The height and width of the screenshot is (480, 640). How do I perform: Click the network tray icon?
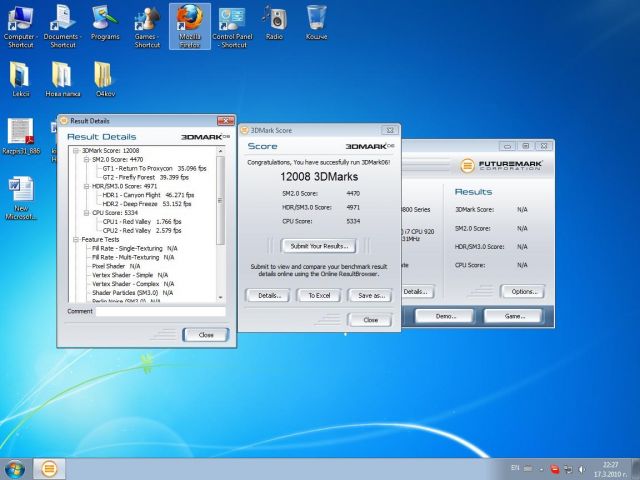pyautogui.click(x=568, y=469)
